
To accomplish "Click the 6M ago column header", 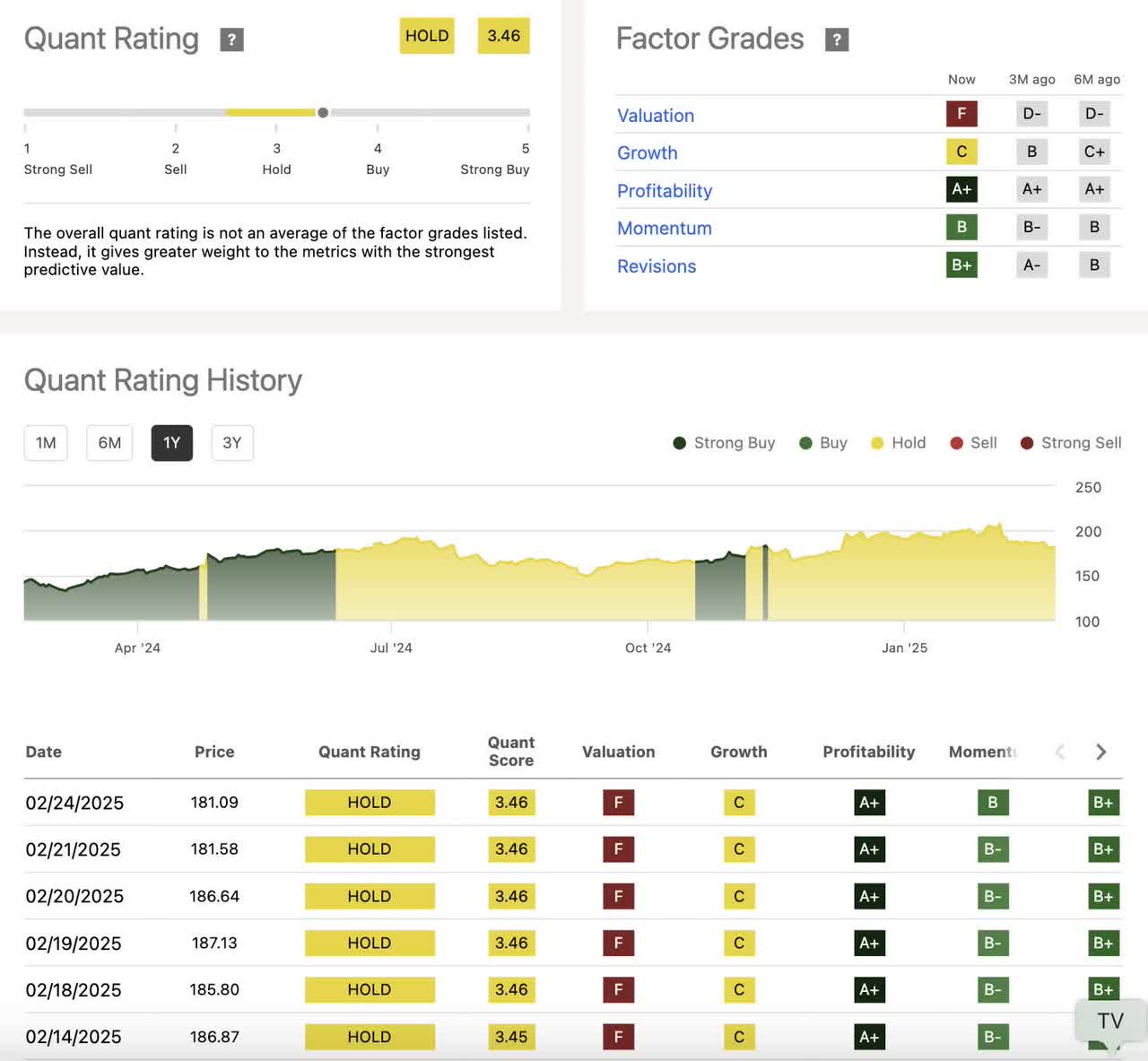I will pos(1097,79).
